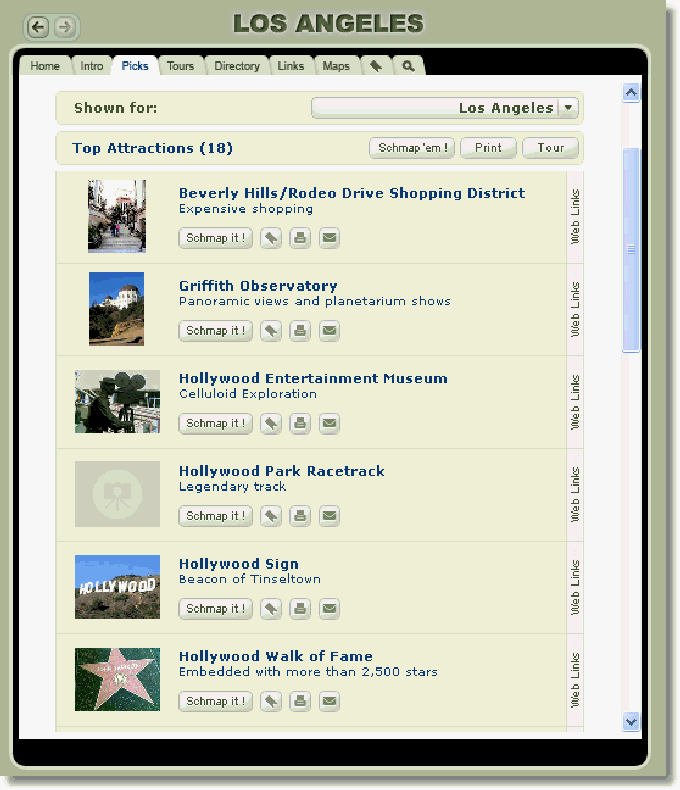Viewport: 680px width, 790px height.
Task: Email the Hollywood Sign entry
Action: coord(329,609)
